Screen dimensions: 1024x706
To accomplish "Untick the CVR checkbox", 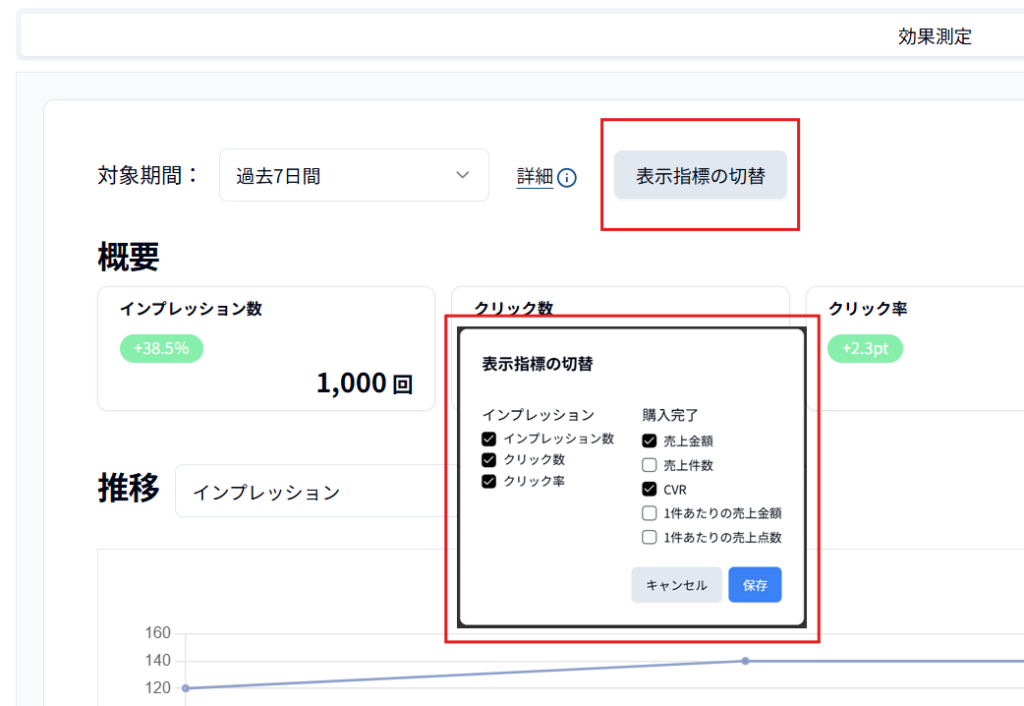I will coord(649,489).
